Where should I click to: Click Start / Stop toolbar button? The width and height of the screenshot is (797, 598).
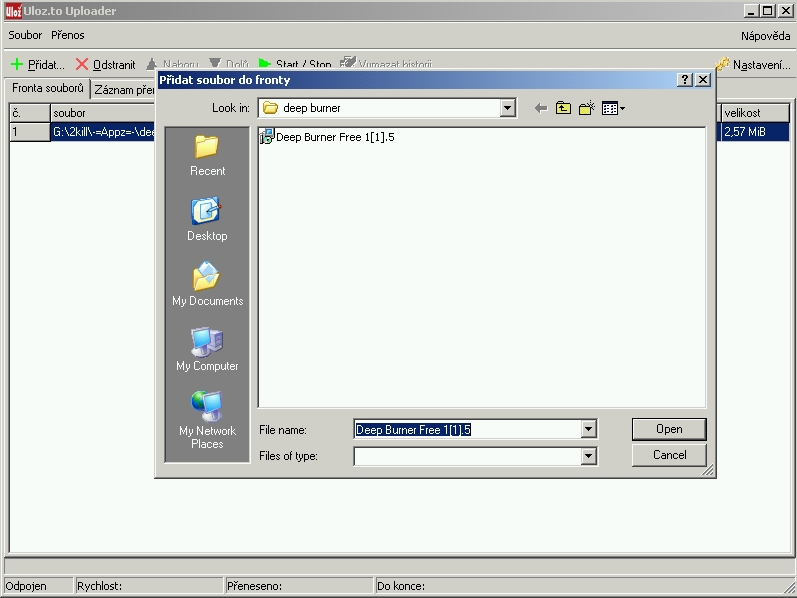point(295,64)
